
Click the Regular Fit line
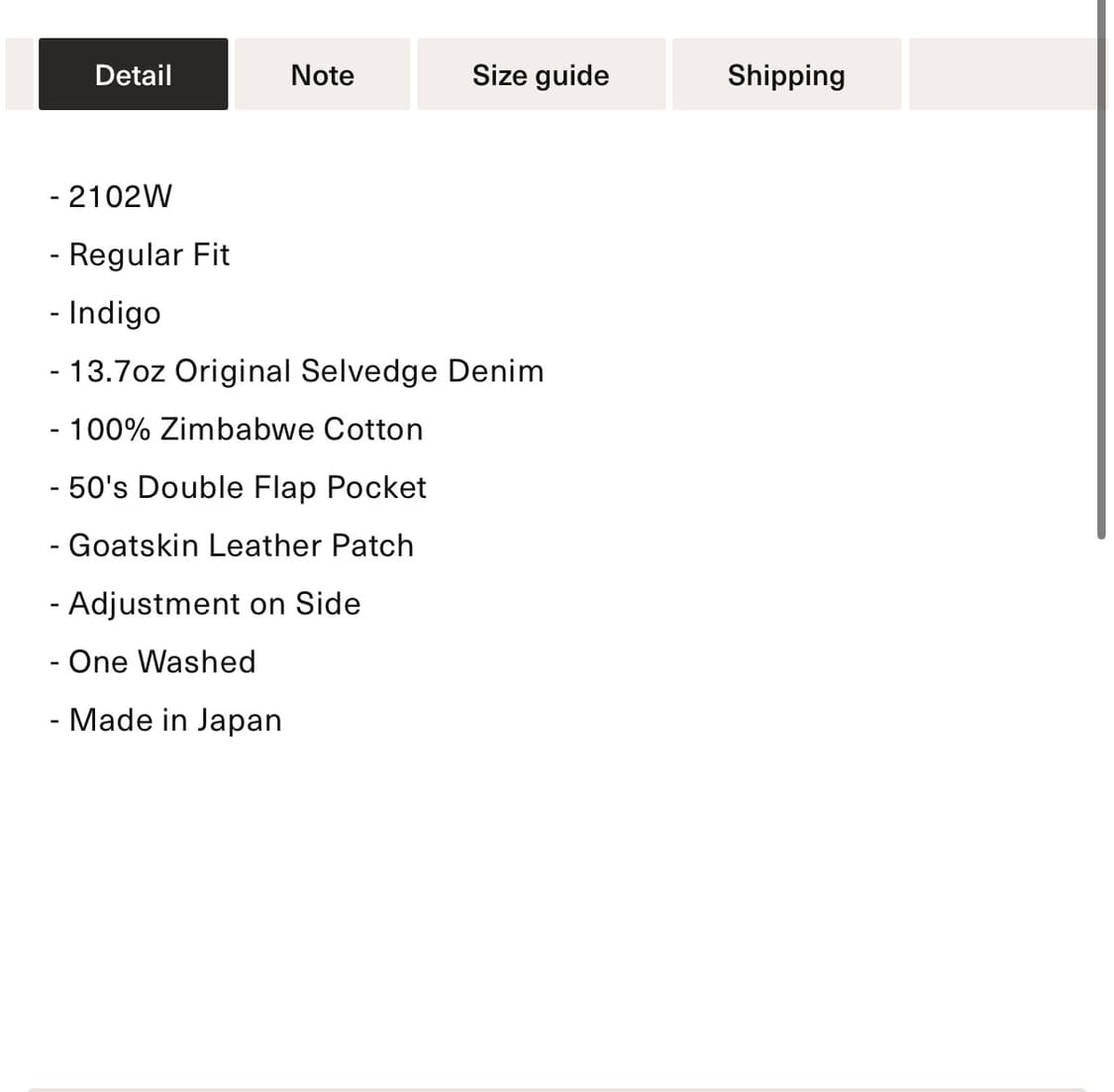(x=149, y=254)
